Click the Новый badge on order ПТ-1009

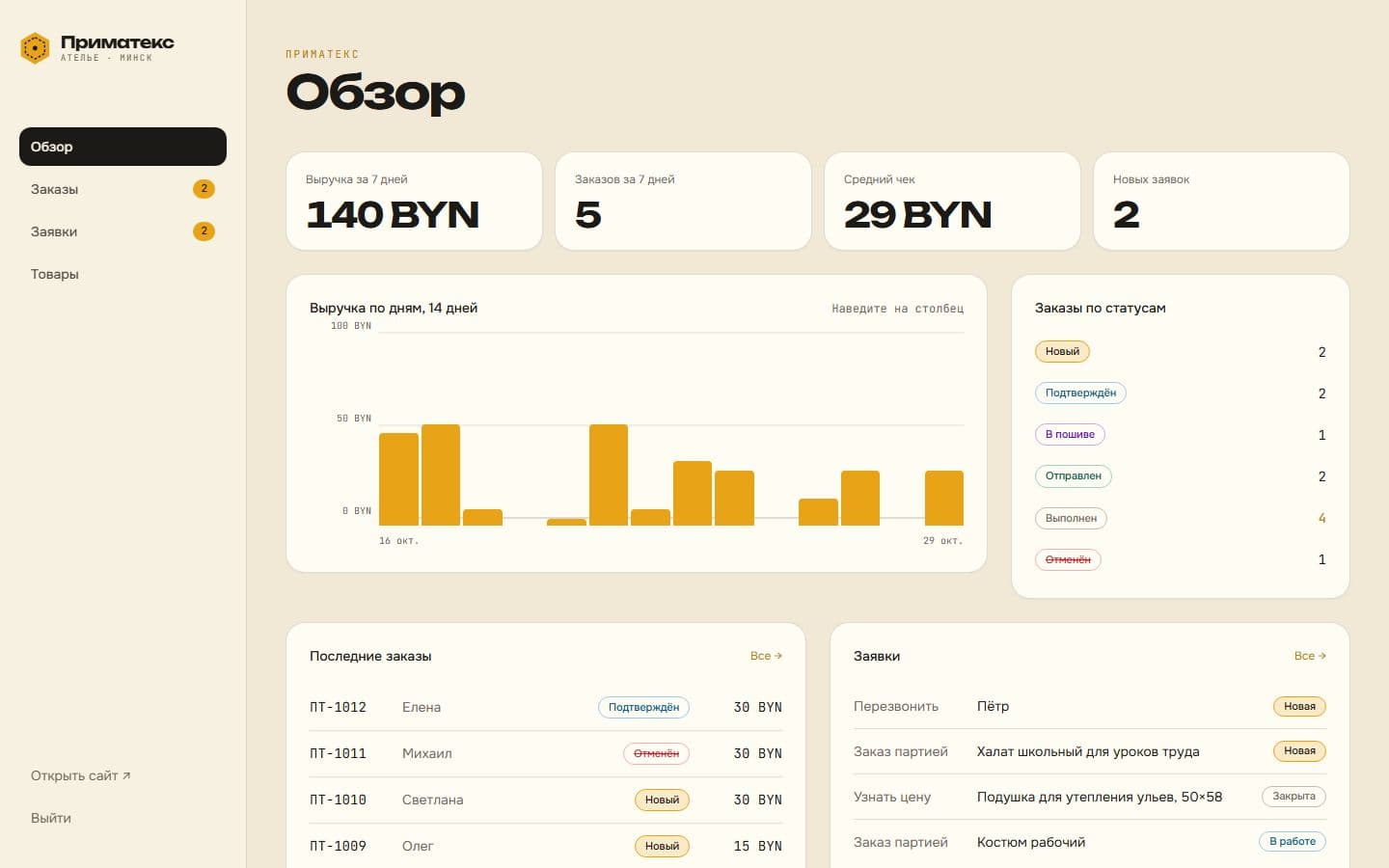pyautogui.click(x=662, y=846)
